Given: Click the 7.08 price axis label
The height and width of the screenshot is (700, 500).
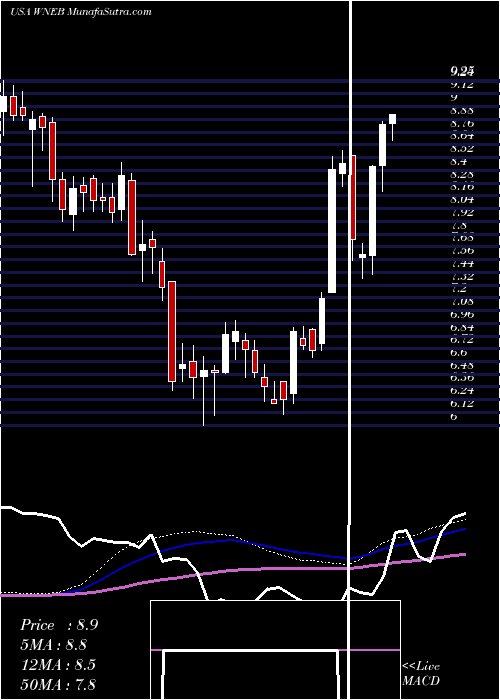Looking at the screenshot, I should point(462,302).
